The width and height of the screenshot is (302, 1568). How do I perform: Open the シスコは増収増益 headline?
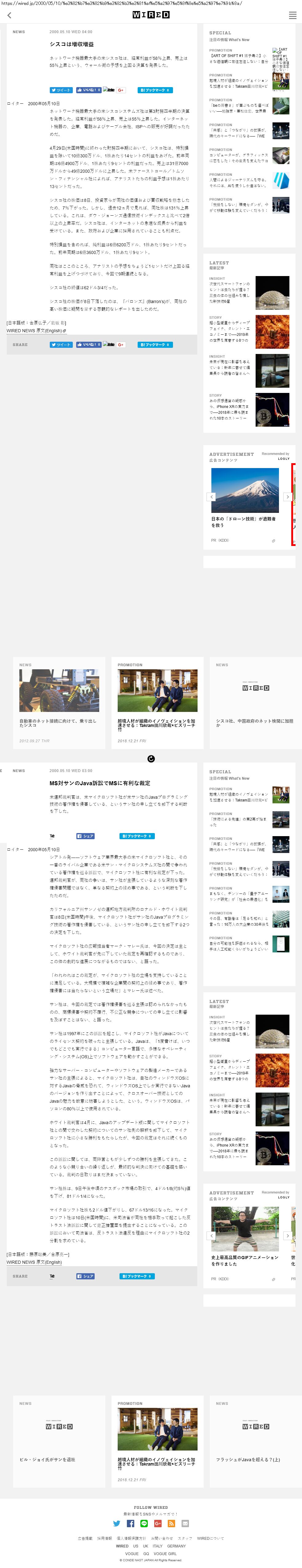[71, 44]
